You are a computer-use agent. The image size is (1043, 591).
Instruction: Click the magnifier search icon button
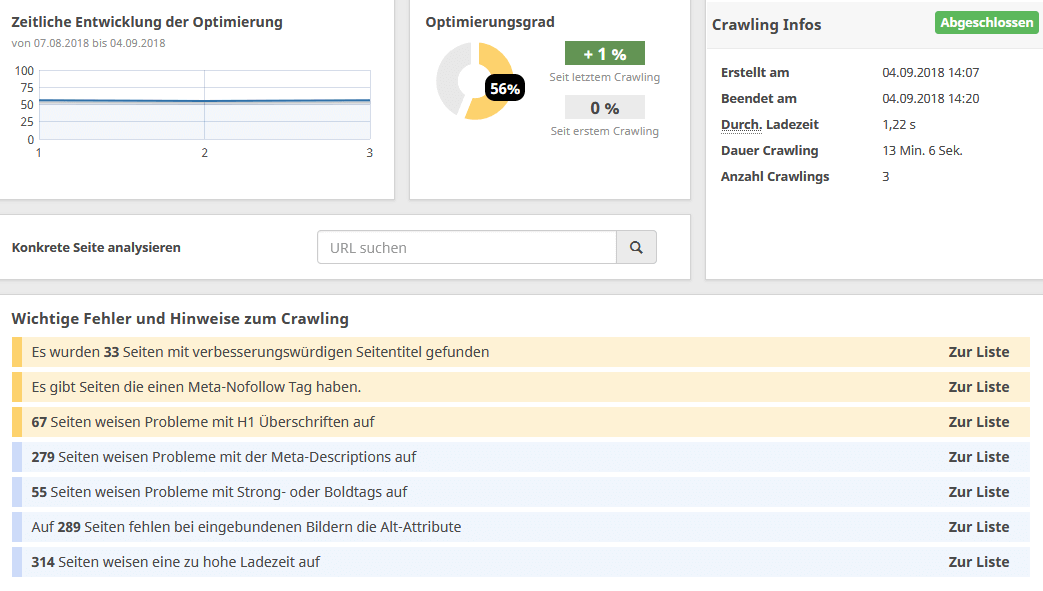tap(636, 247)
